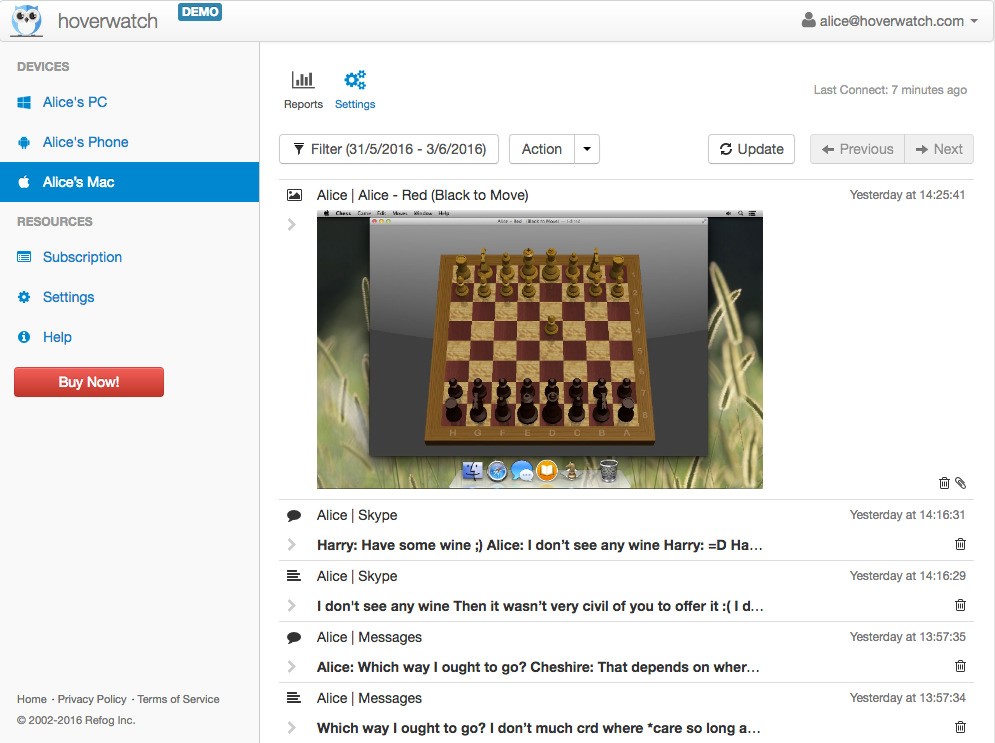Expand the 'Harry: Have some wine' entry

pyautogui.click(x=292, y=544)
